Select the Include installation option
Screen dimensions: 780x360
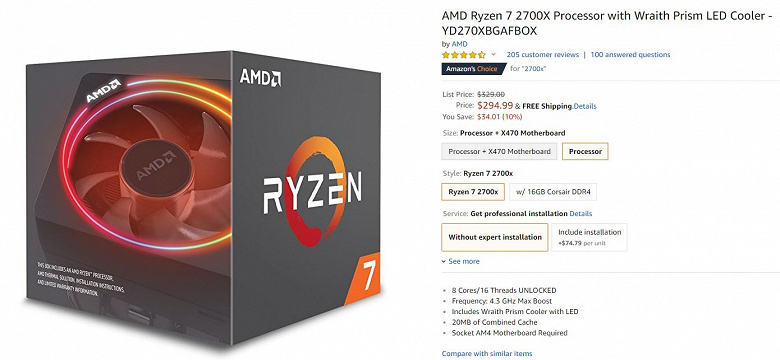tap(589, 237)
